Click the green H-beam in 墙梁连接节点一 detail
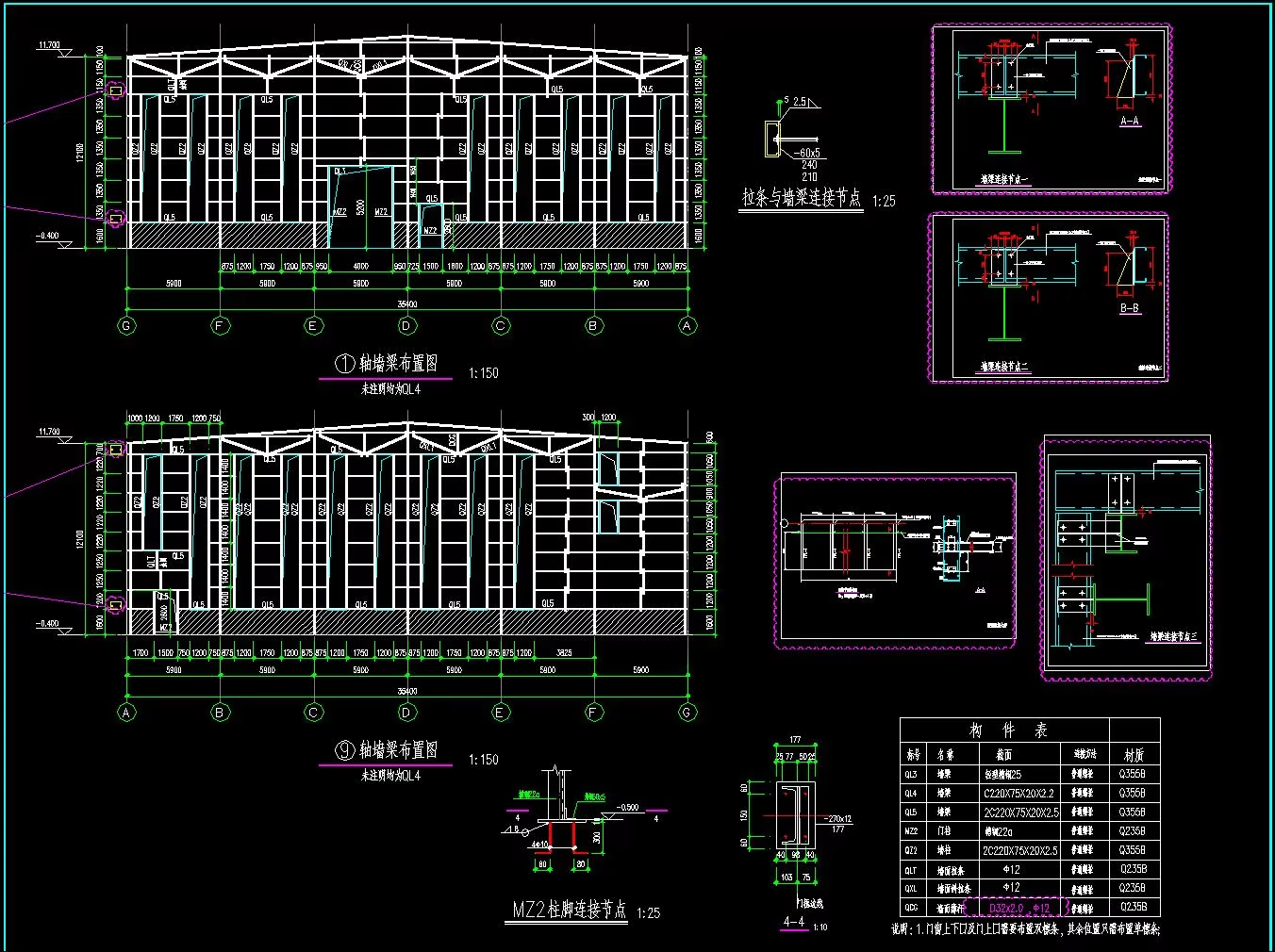This screenshot has height=952, width=1275. (1004, 125)
